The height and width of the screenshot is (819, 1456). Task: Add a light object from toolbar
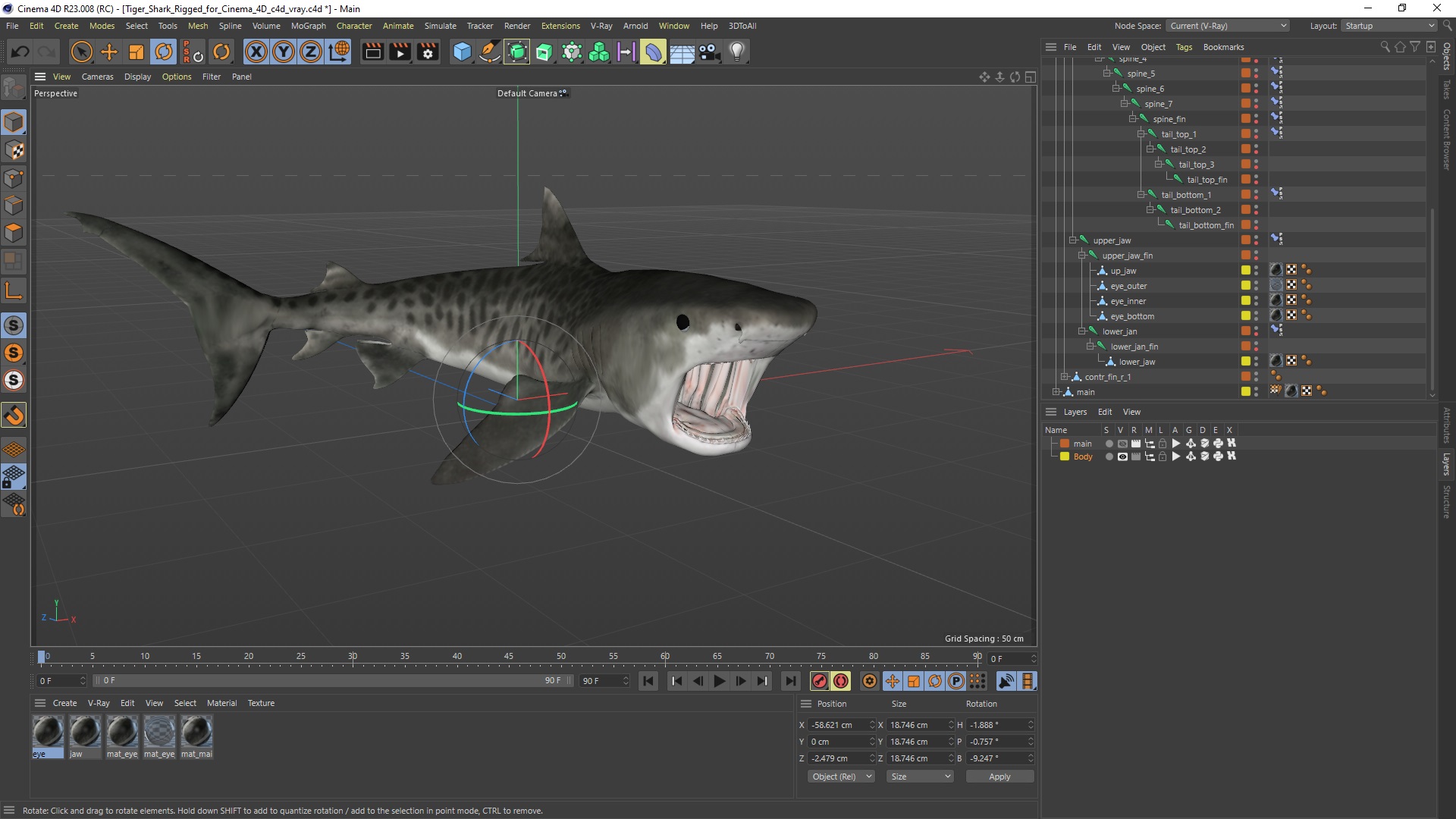coord(737,52)
